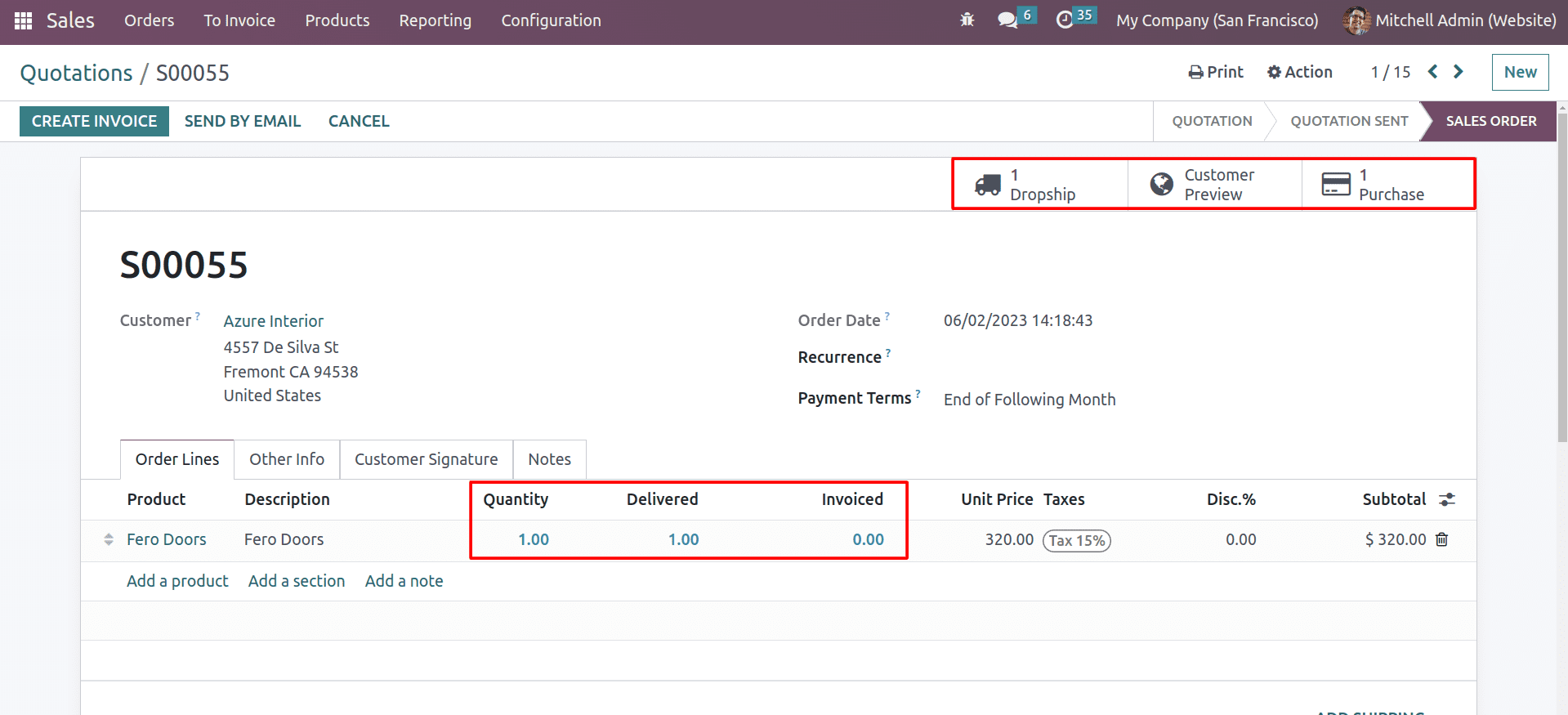Open the activities clock icon
This screenshot has height=715, width=1568.
tap(1065, 20)
